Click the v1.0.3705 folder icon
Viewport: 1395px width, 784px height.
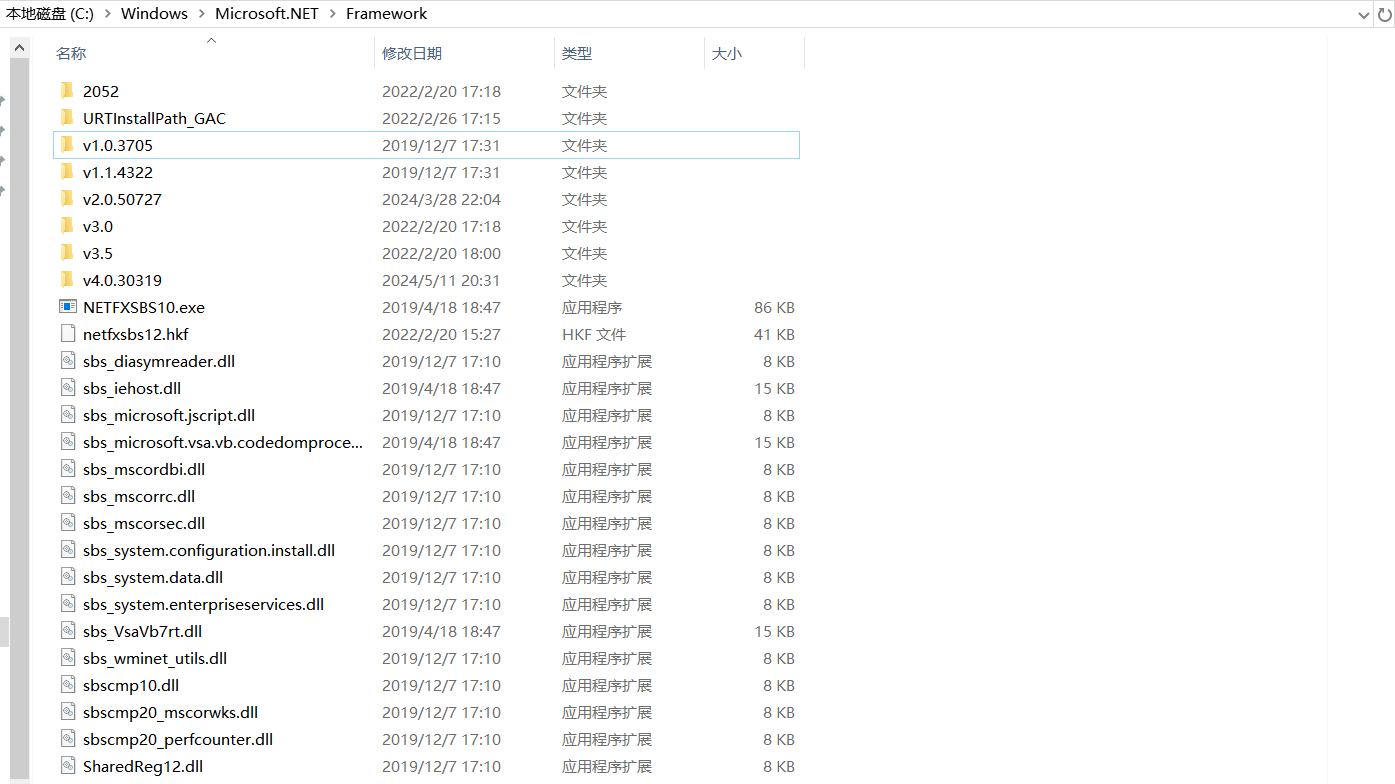tap(67, 145)
